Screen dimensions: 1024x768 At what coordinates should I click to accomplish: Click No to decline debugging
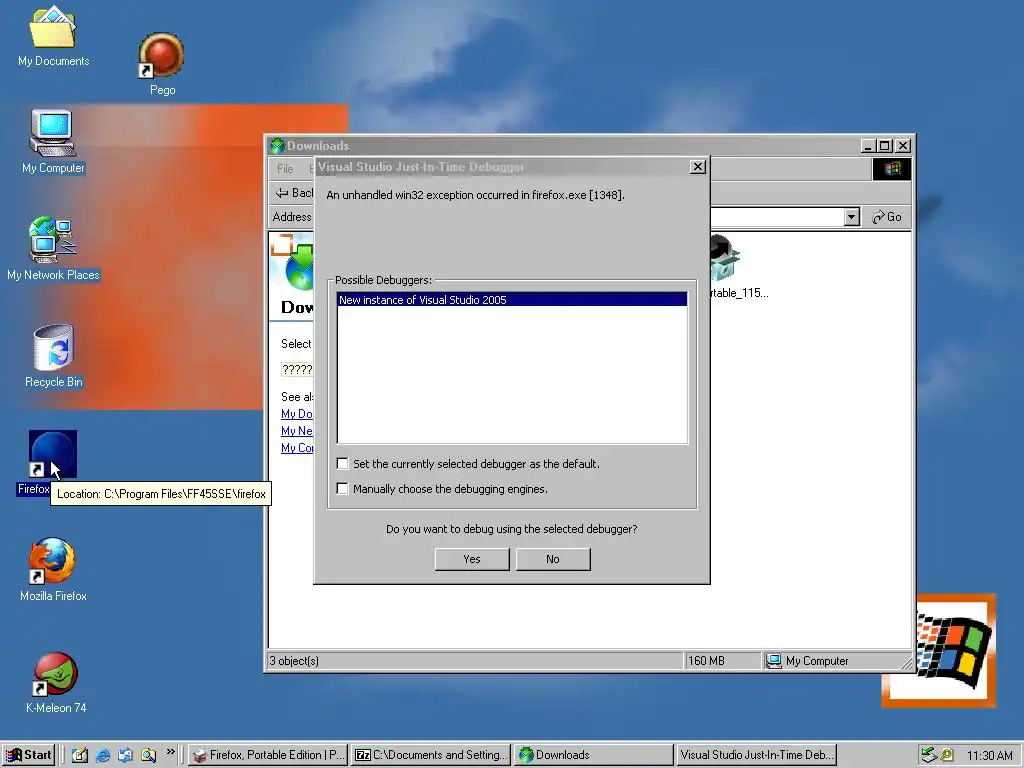point(553,559)
